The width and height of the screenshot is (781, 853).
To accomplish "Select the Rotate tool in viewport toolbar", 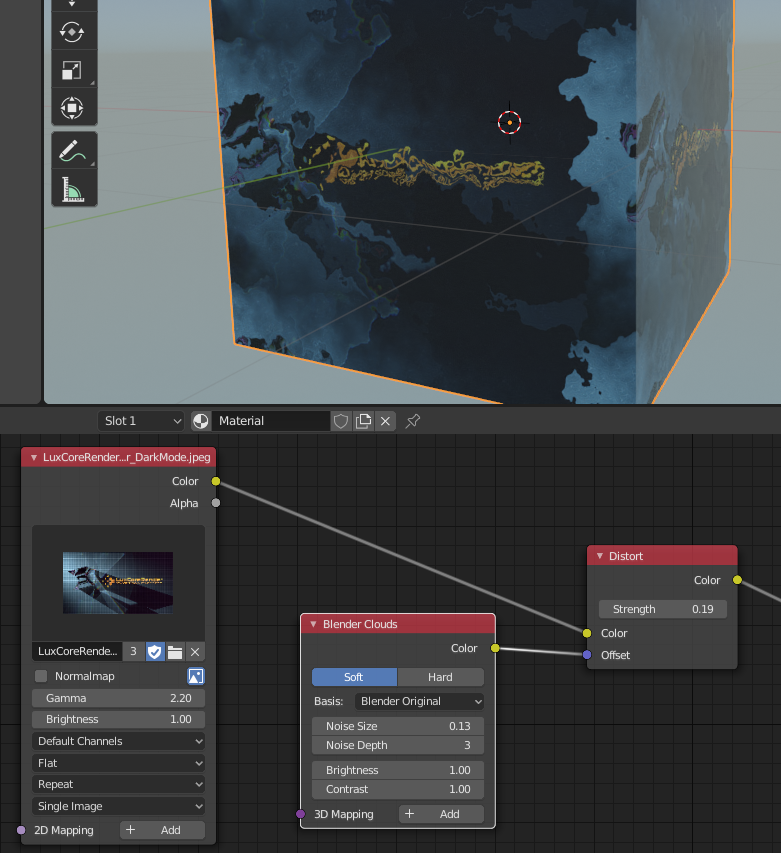I will [72, 32].
